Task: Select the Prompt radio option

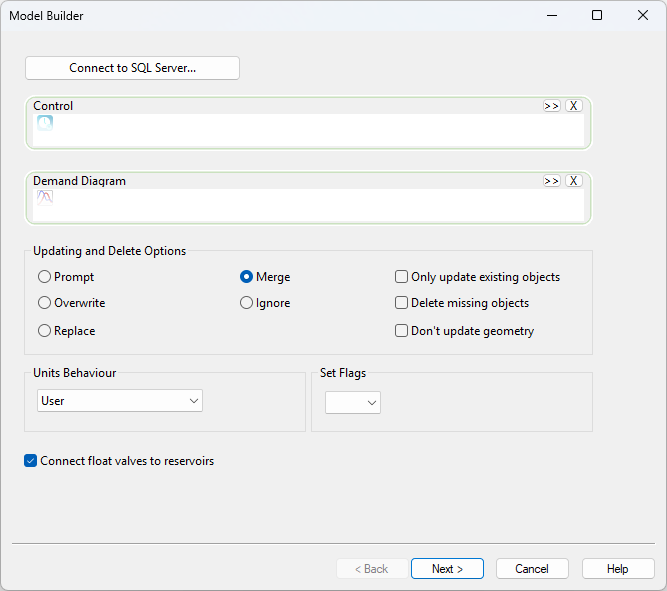Action: coord(44,277)
